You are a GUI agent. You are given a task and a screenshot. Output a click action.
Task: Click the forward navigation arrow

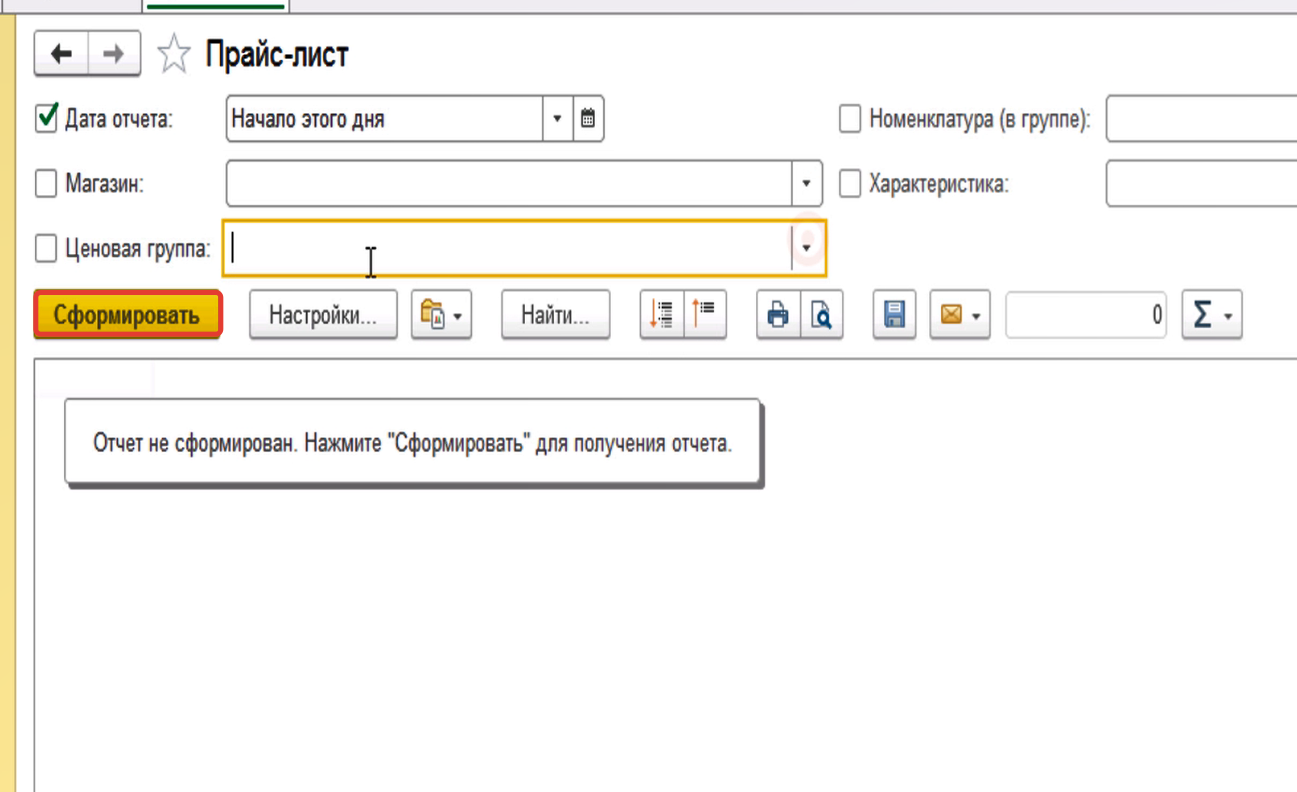tap(114, 54)
